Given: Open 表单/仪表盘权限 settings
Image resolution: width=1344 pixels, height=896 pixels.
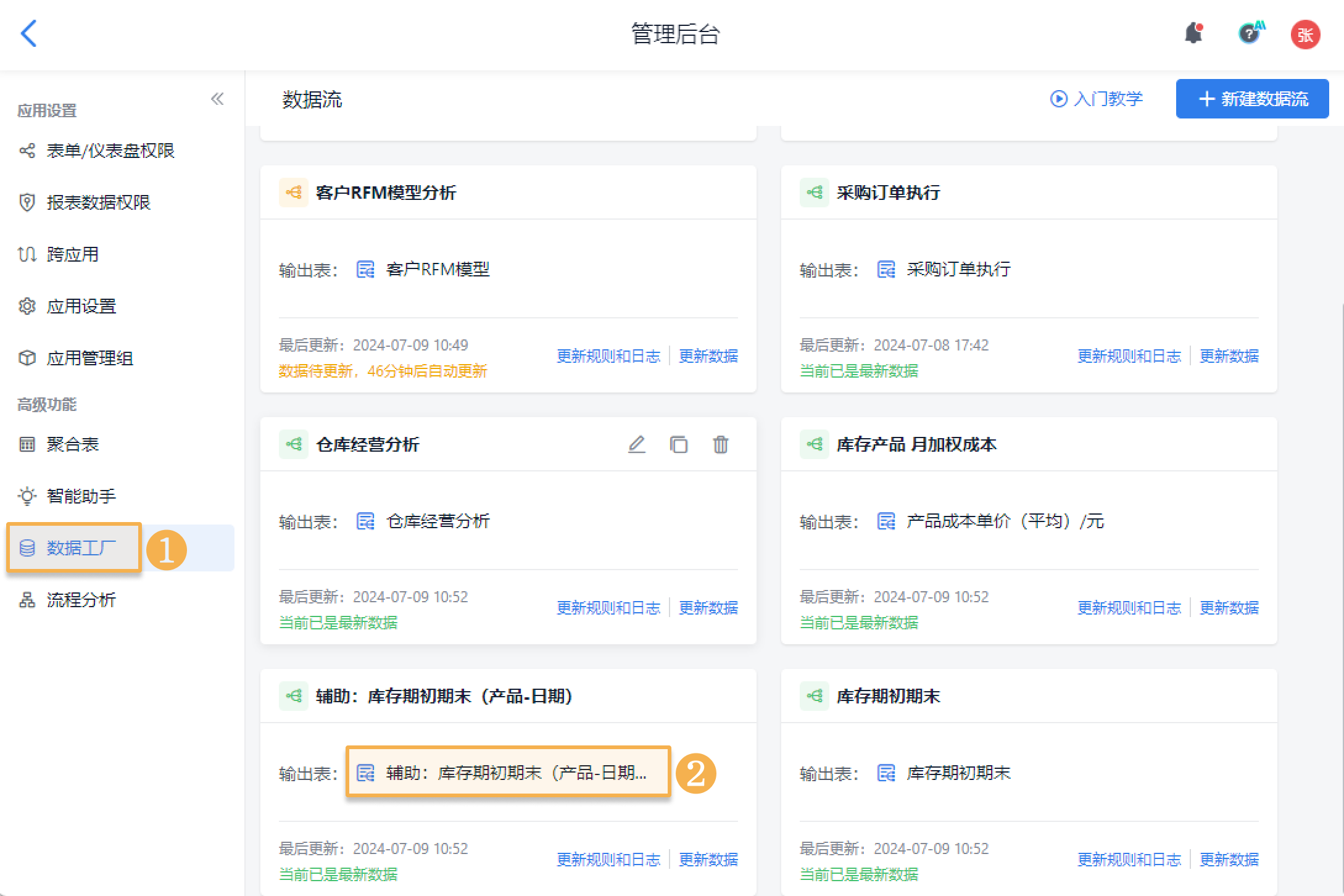Looking at the screenshot, I should pyautogui.click(x=110, y=151).
